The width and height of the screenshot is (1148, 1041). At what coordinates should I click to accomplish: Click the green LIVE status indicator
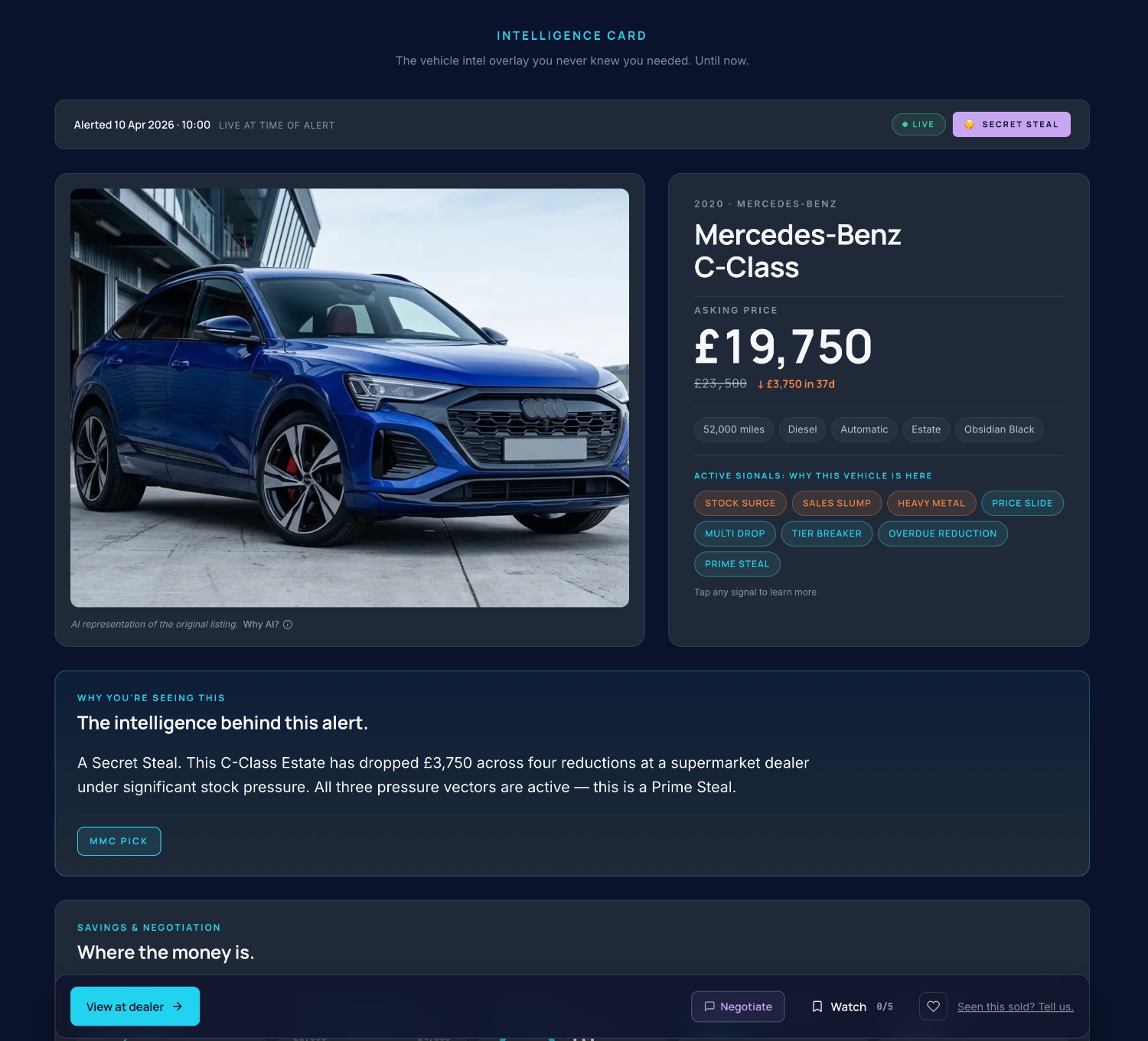[x=918, y=124]
